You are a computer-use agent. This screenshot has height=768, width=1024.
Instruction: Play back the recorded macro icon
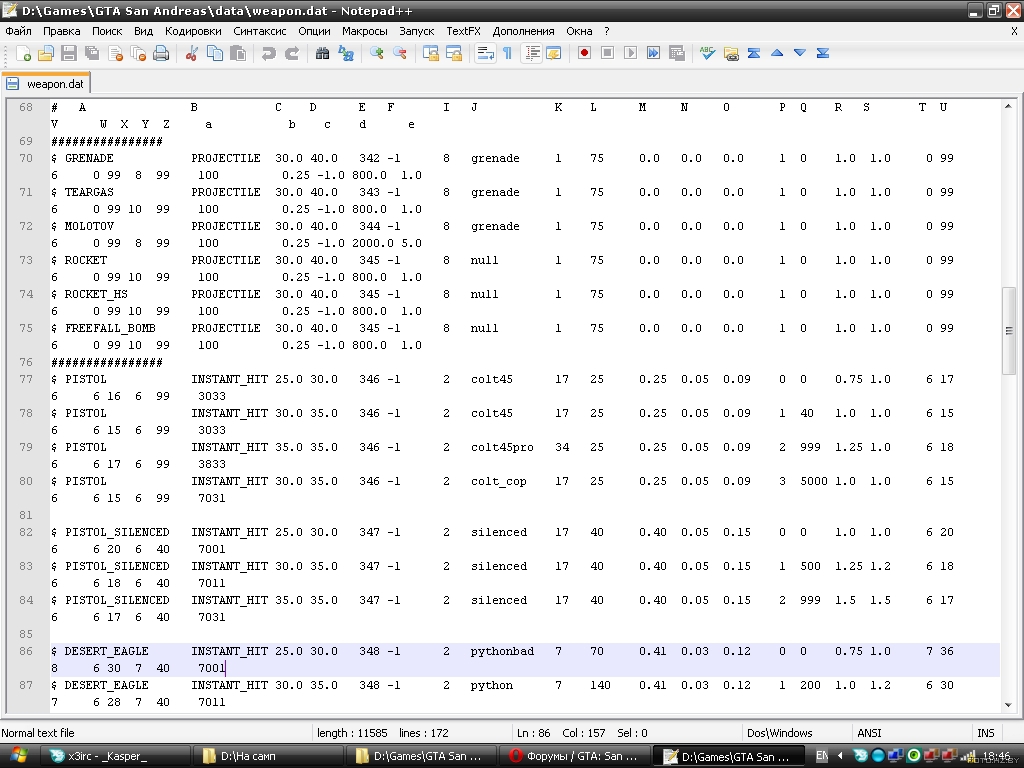pyautogui.click(x=630, y=54)
